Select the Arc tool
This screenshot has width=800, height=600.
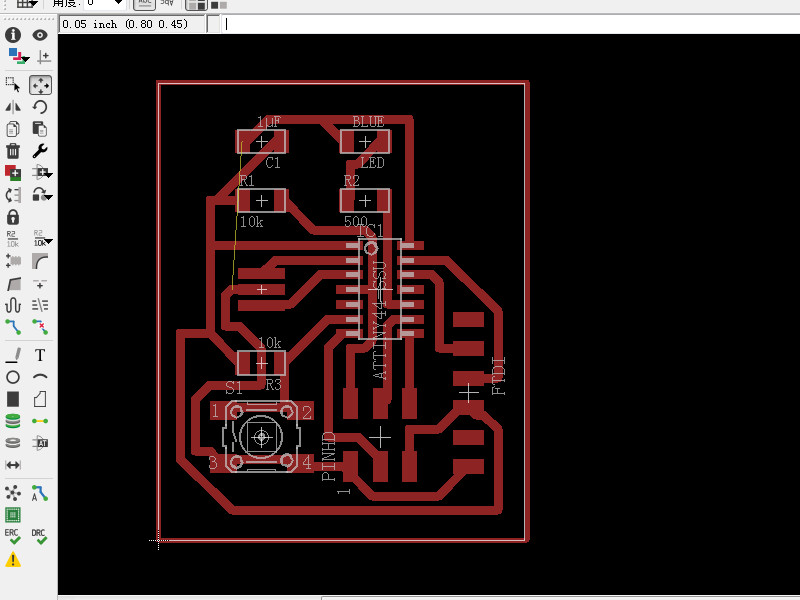[x=40, y=377]
